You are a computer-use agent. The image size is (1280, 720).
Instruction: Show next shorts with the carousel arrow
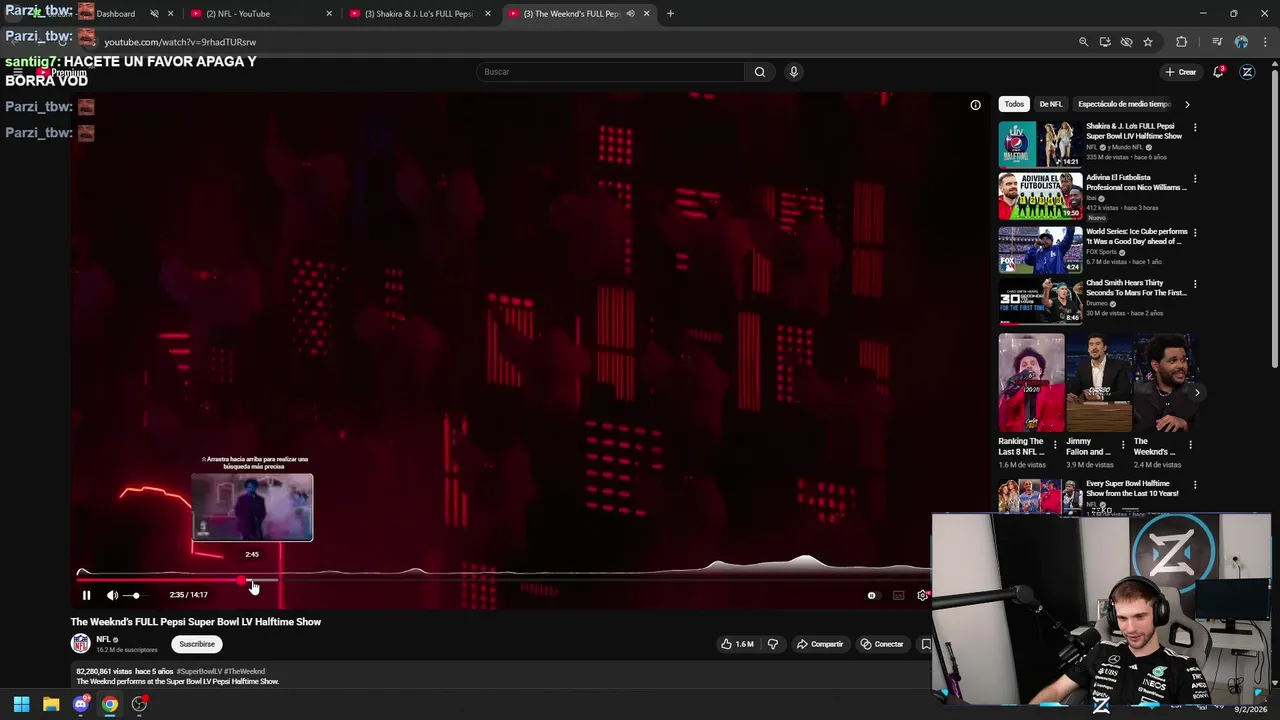[x=1197, y=392]
